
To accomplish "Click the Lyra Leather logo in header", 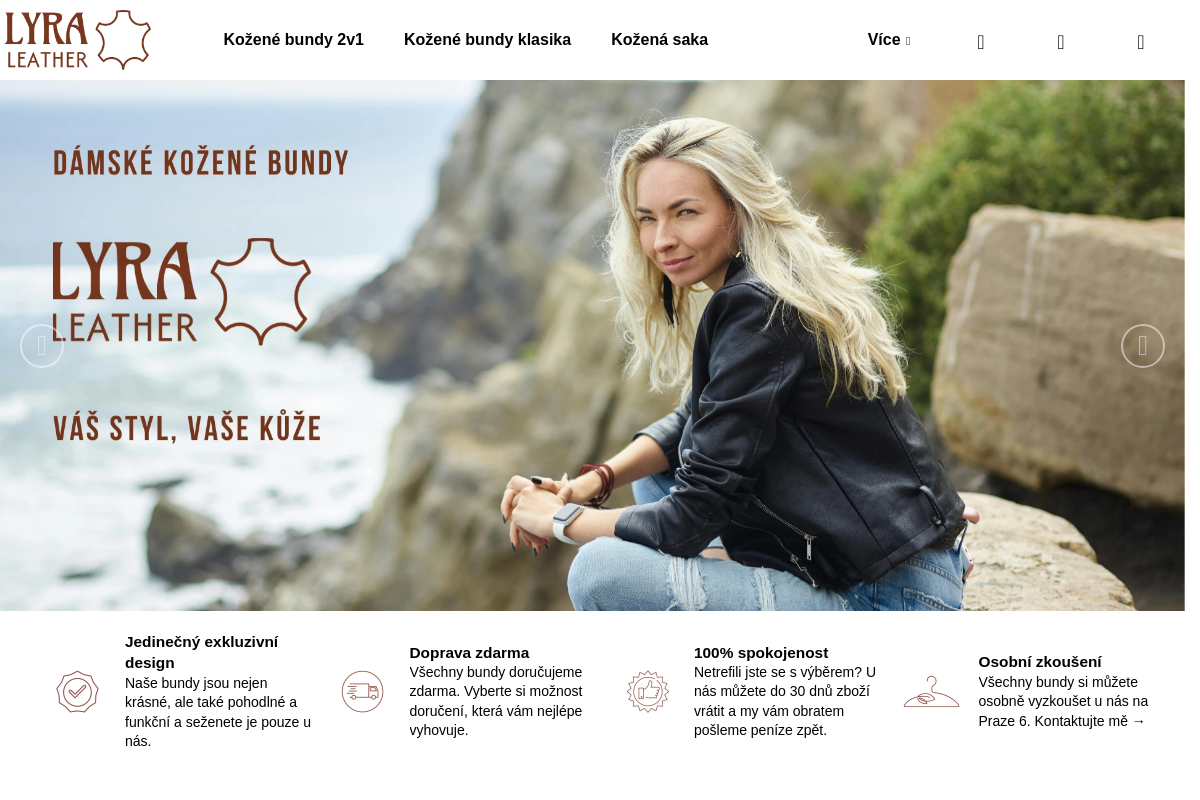I will click(78, 40).
